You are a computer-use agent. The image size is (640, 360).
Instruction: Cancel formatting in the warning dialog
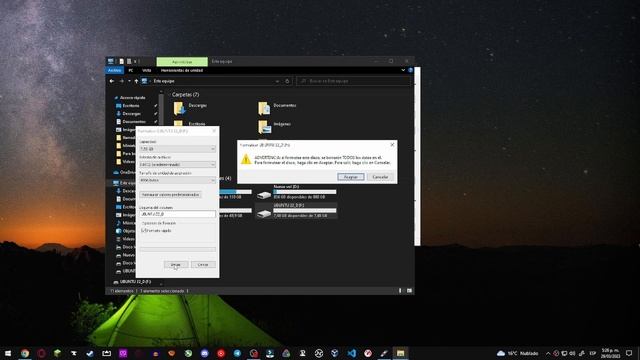[x=380, y=177]
